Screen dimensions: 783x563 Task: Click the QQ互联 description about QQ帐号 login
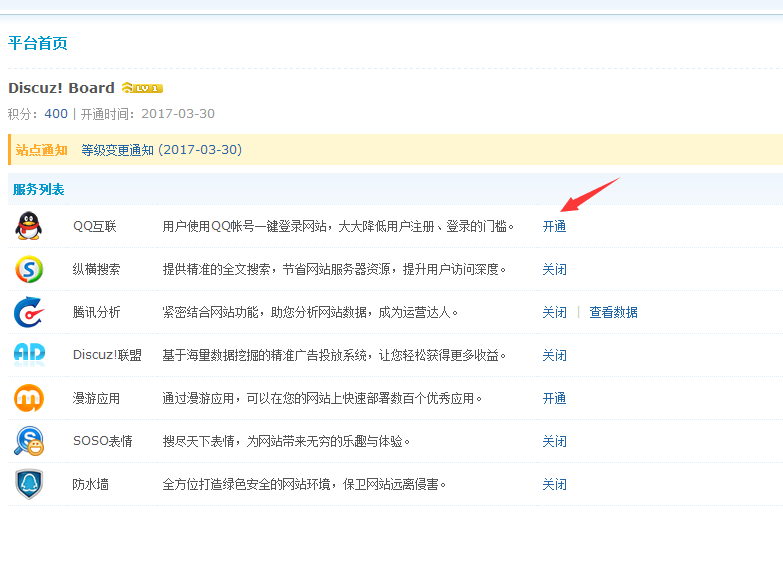click(x=338, y=227)
